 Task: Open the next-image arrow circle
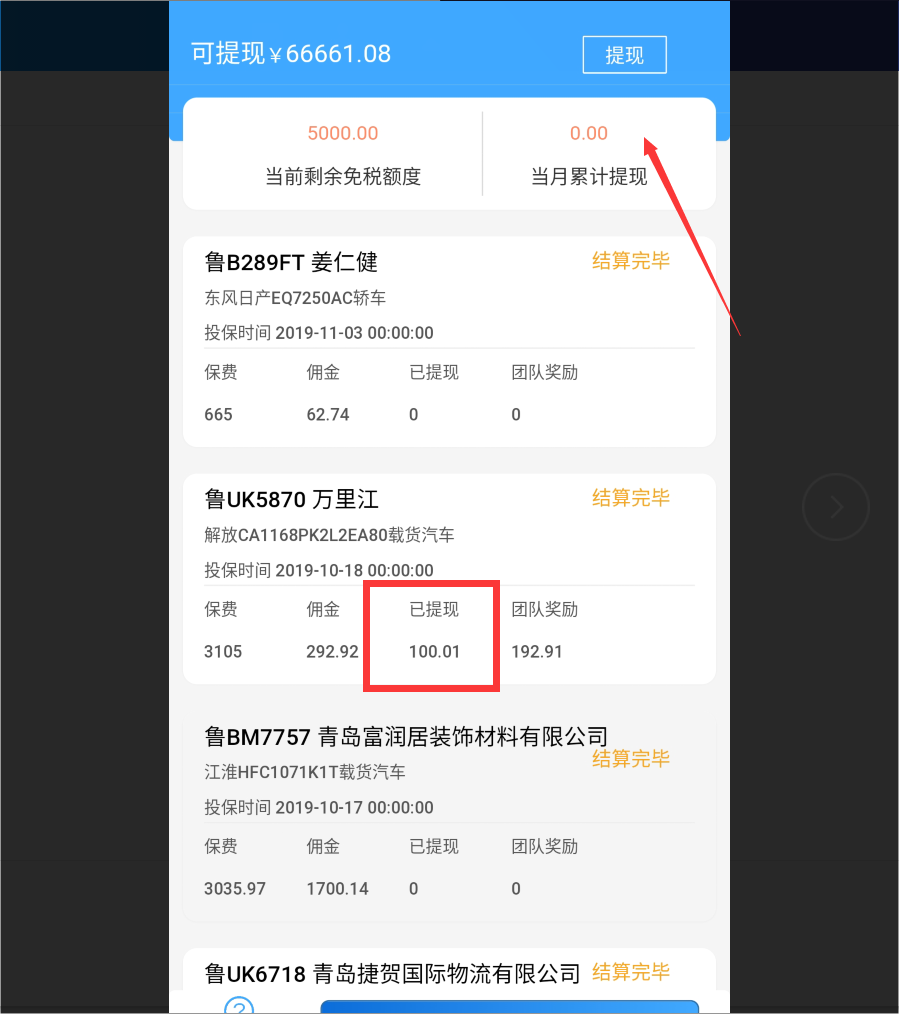[x=836, y=507]
